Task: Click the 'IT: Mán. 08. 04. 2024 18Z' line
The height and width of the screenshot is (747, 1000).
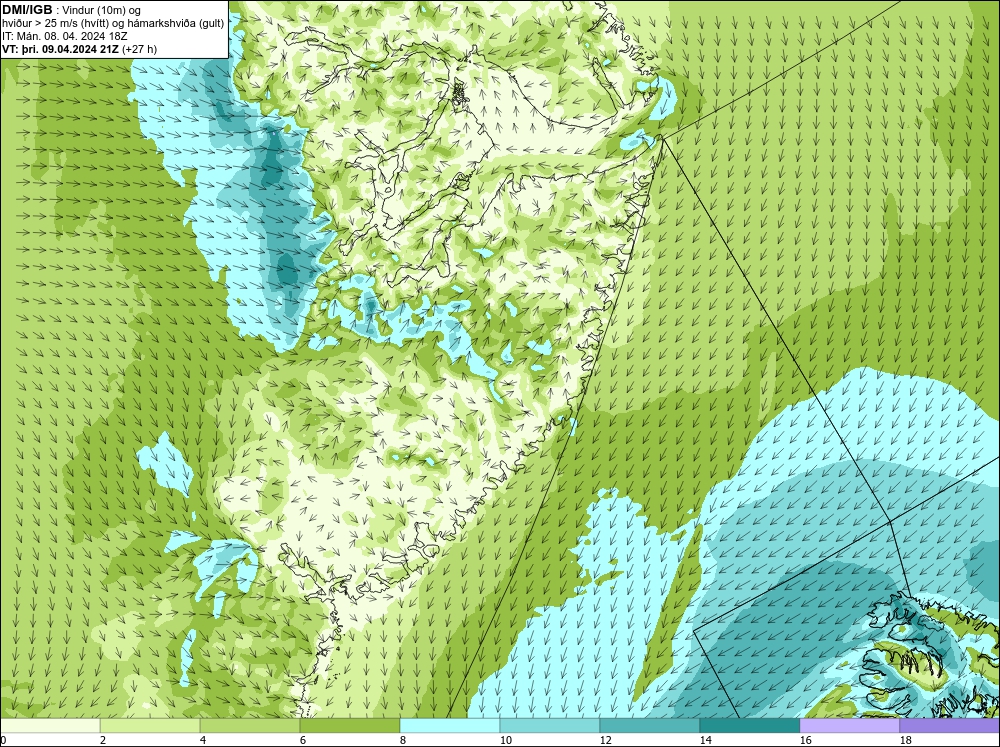Action: (x=64, y=36)
